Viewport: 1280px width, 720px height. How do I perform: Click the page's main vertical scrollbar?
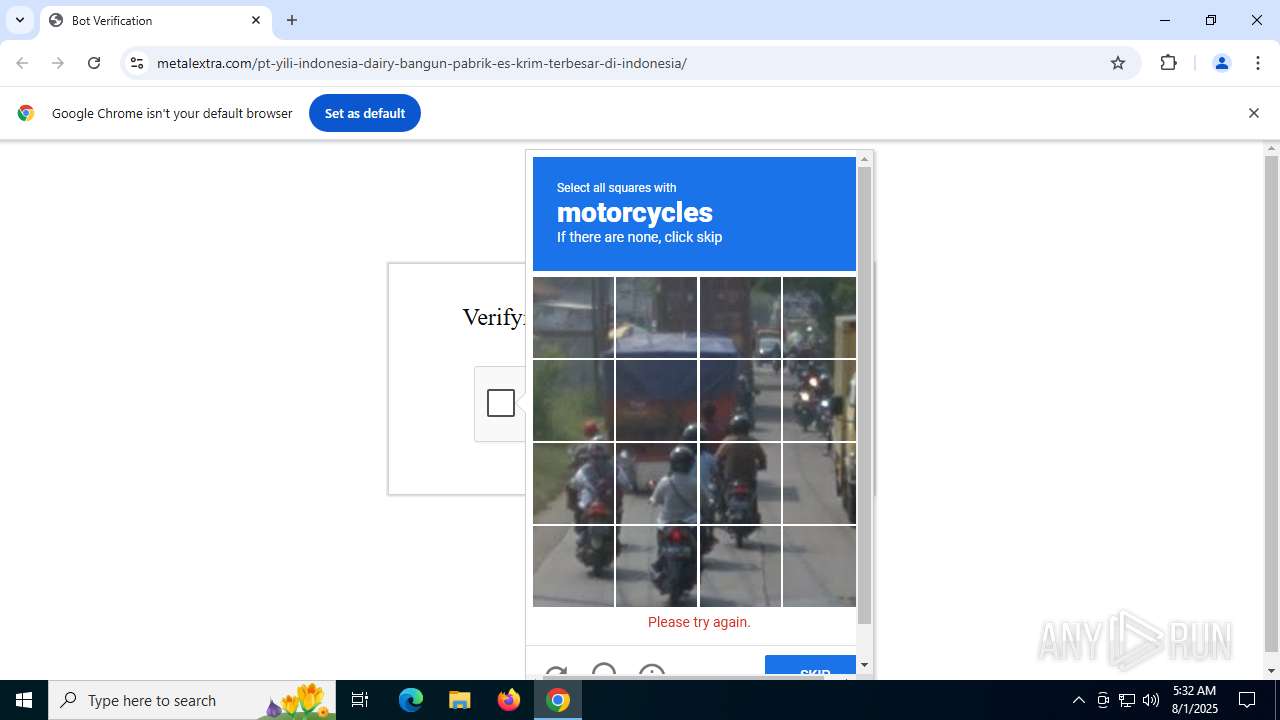pyautogui.click(x=1271, y=403)
